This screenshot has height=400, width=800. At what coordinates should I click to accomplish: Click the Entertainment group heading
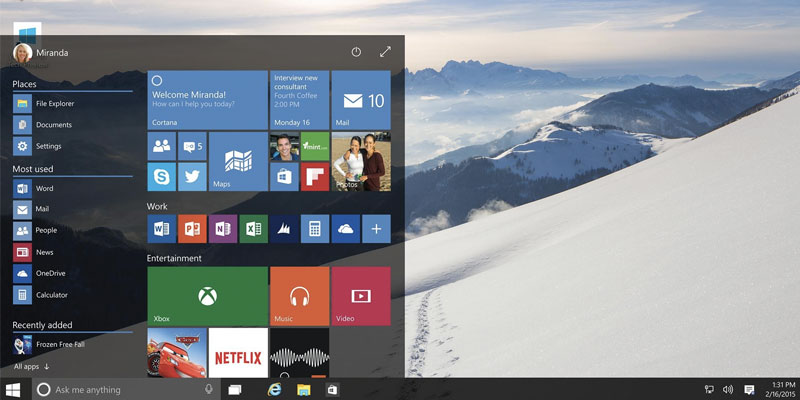(174, 258)
